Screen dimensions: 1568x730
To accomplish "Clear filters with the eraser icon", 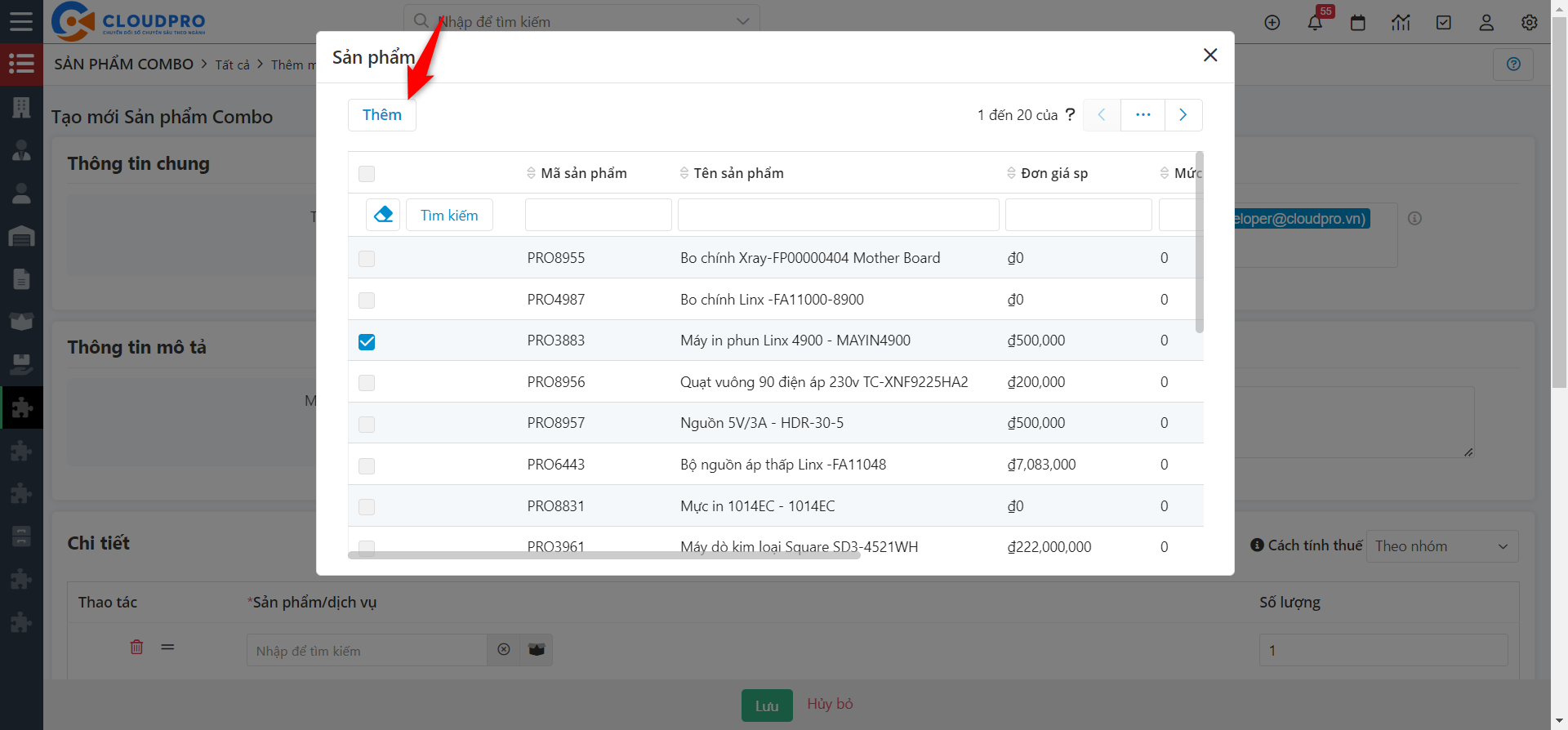I will pos(383,215).
